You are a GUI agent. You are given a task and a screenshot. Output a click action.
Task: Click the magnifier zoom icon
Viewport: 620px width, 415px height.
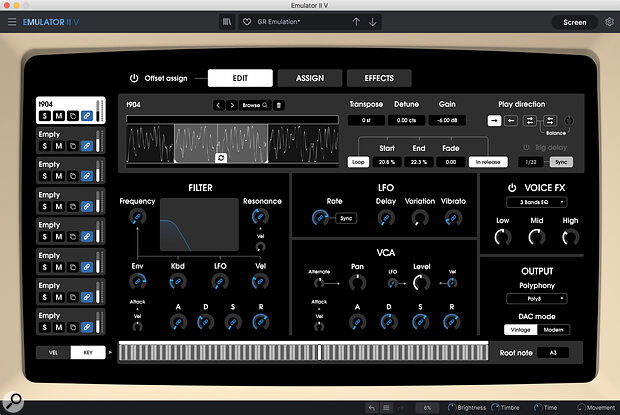(x=13, y=401)
